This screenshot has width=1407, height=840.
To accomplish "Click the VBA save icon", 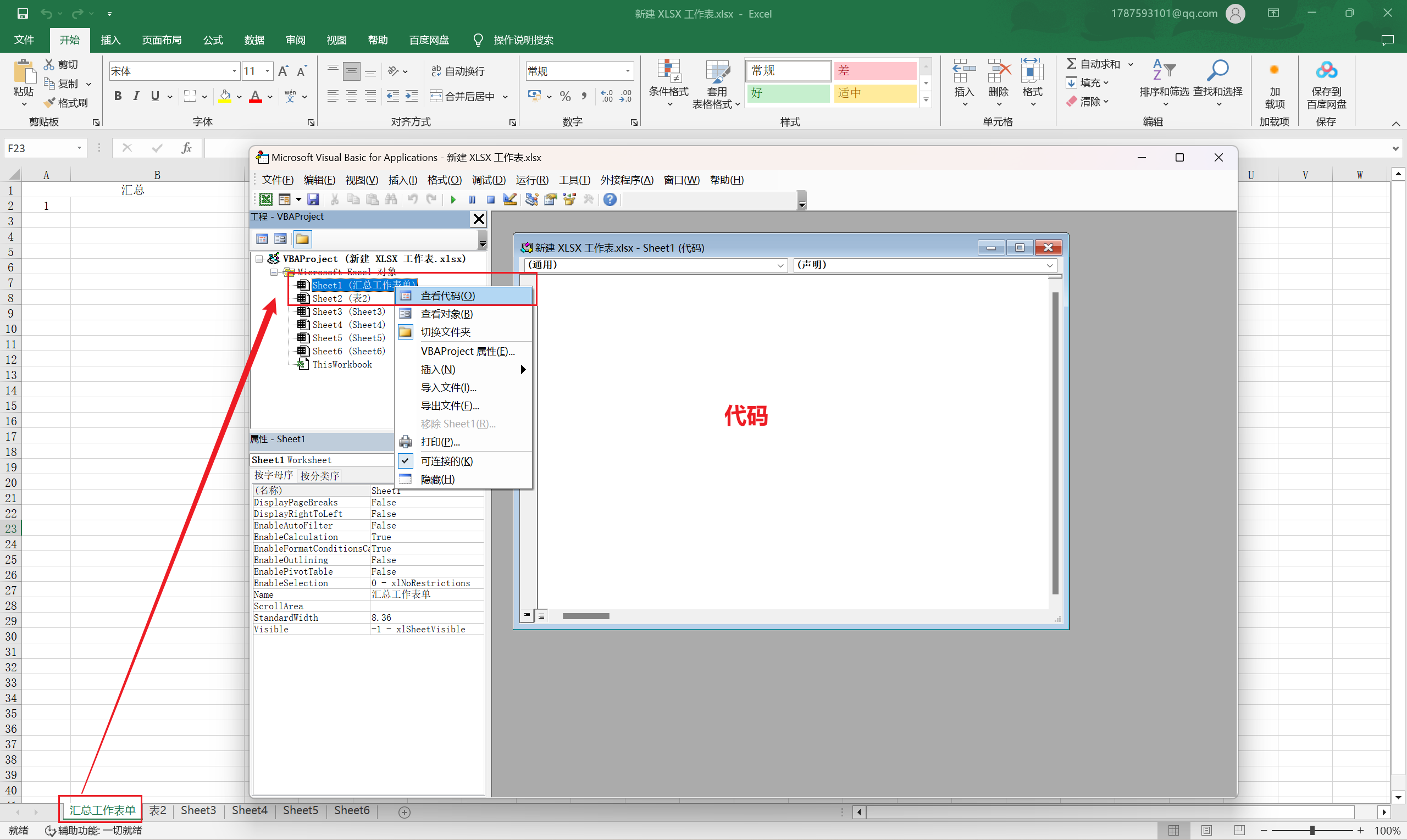I will (313, 199).
